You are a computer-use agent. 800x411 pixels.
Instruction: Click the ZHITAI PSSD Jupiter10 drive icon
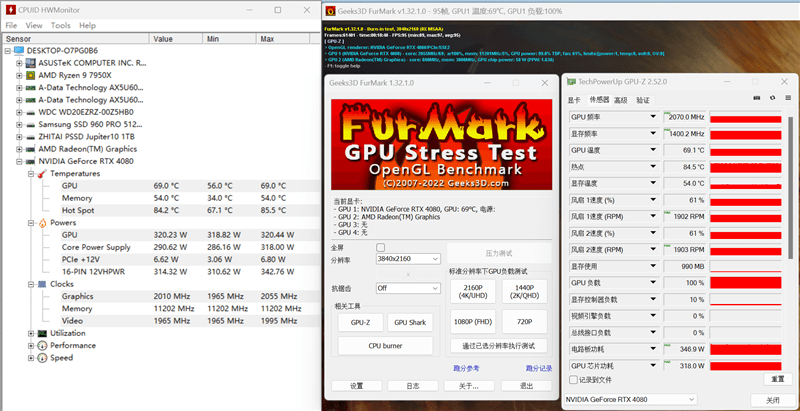[31, 137]
